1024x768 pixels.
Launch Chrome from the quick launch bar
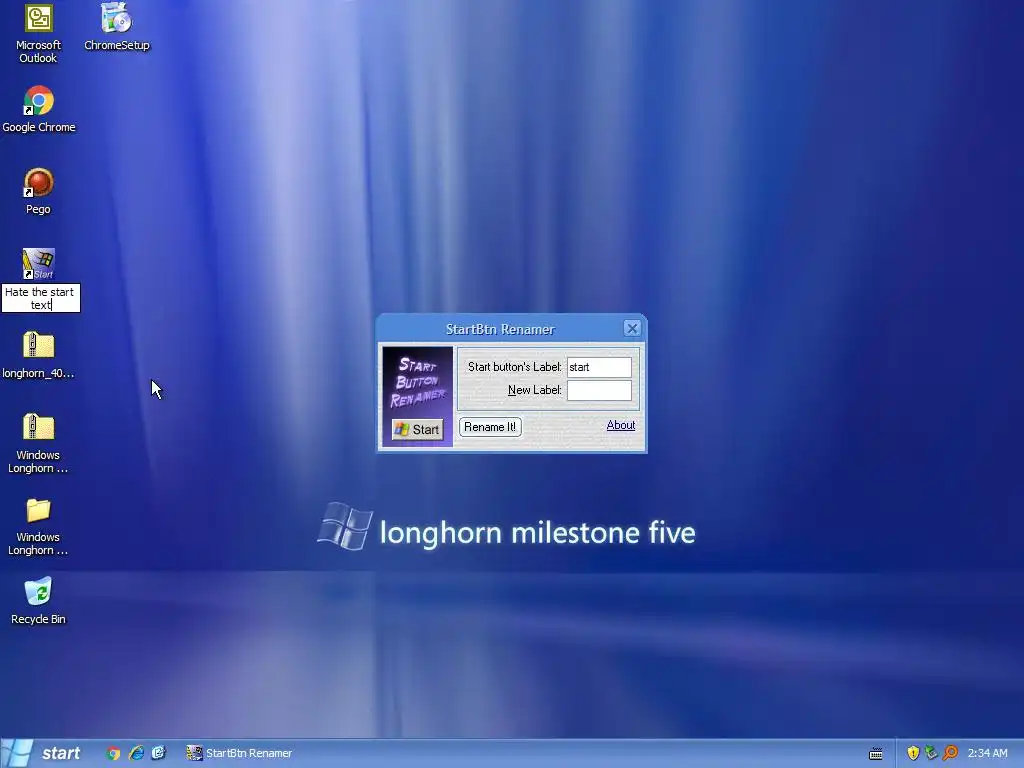point(114,753)
